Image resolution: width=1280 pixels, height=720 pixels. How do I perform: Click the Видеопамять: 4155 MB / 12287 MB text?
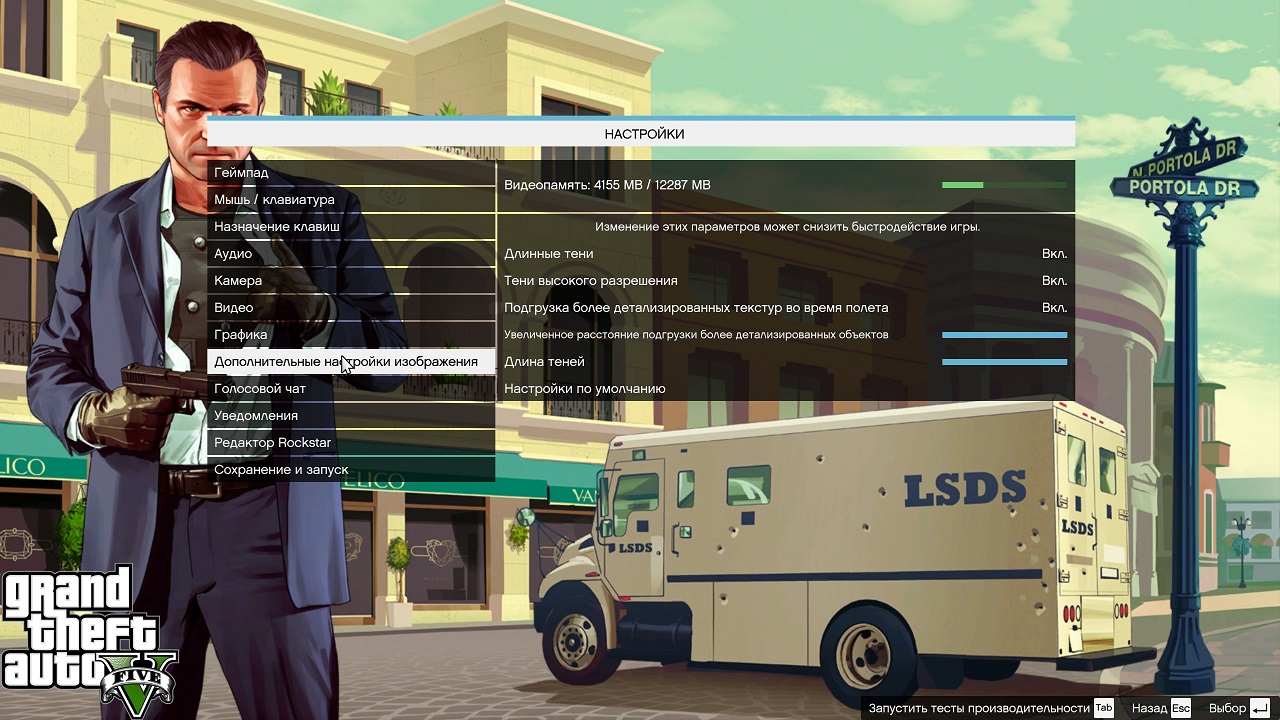pos(607,185)
